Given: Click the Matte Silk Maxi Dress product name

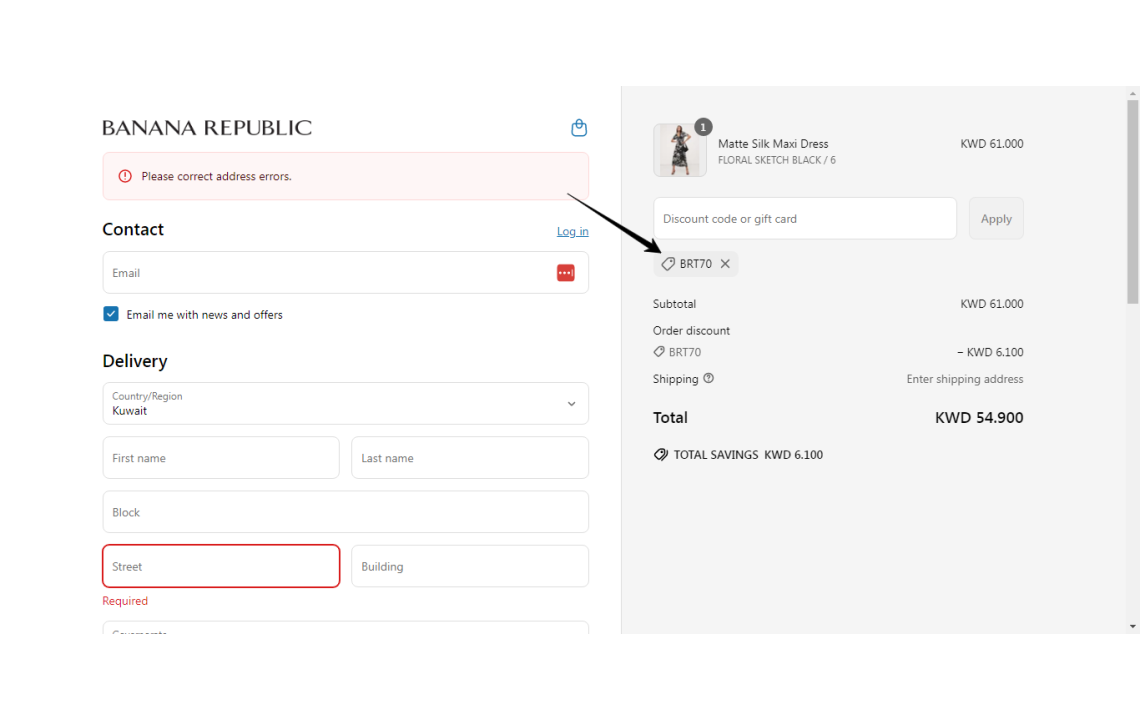Looking at the screenshot, I should 774,144.
